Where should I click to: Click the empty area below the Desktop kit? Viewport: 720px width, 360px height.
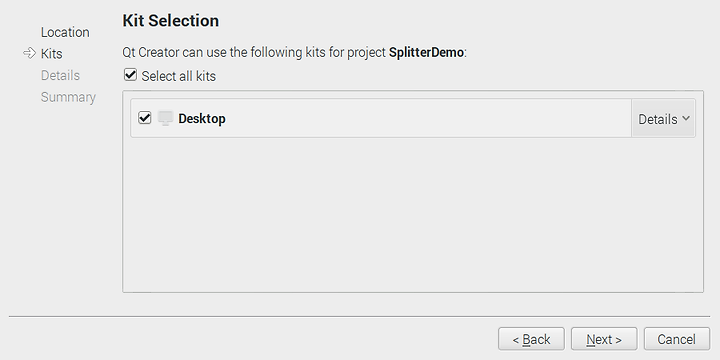click(412, 214)
